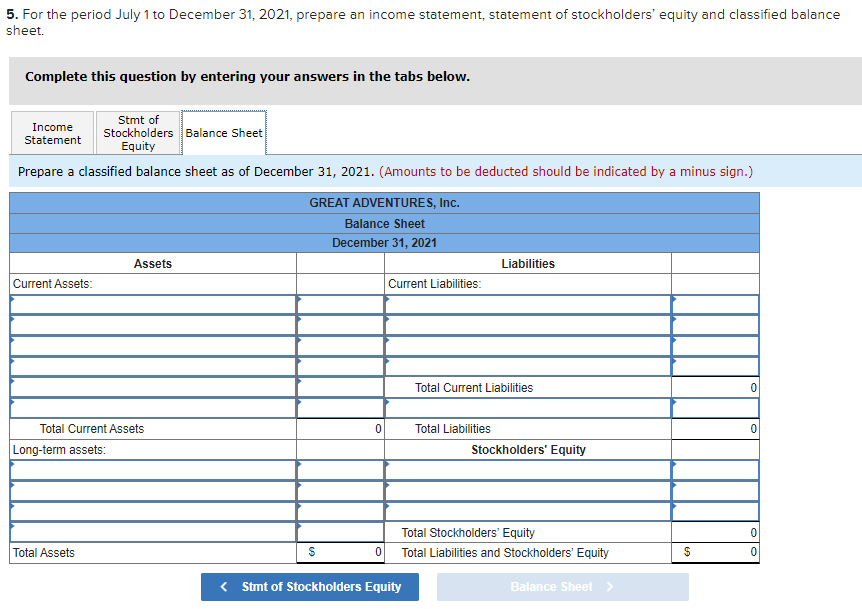Open second Long-term assets account name dropdown
This screenshot has width=862, height=609.
tap(153, 491)
